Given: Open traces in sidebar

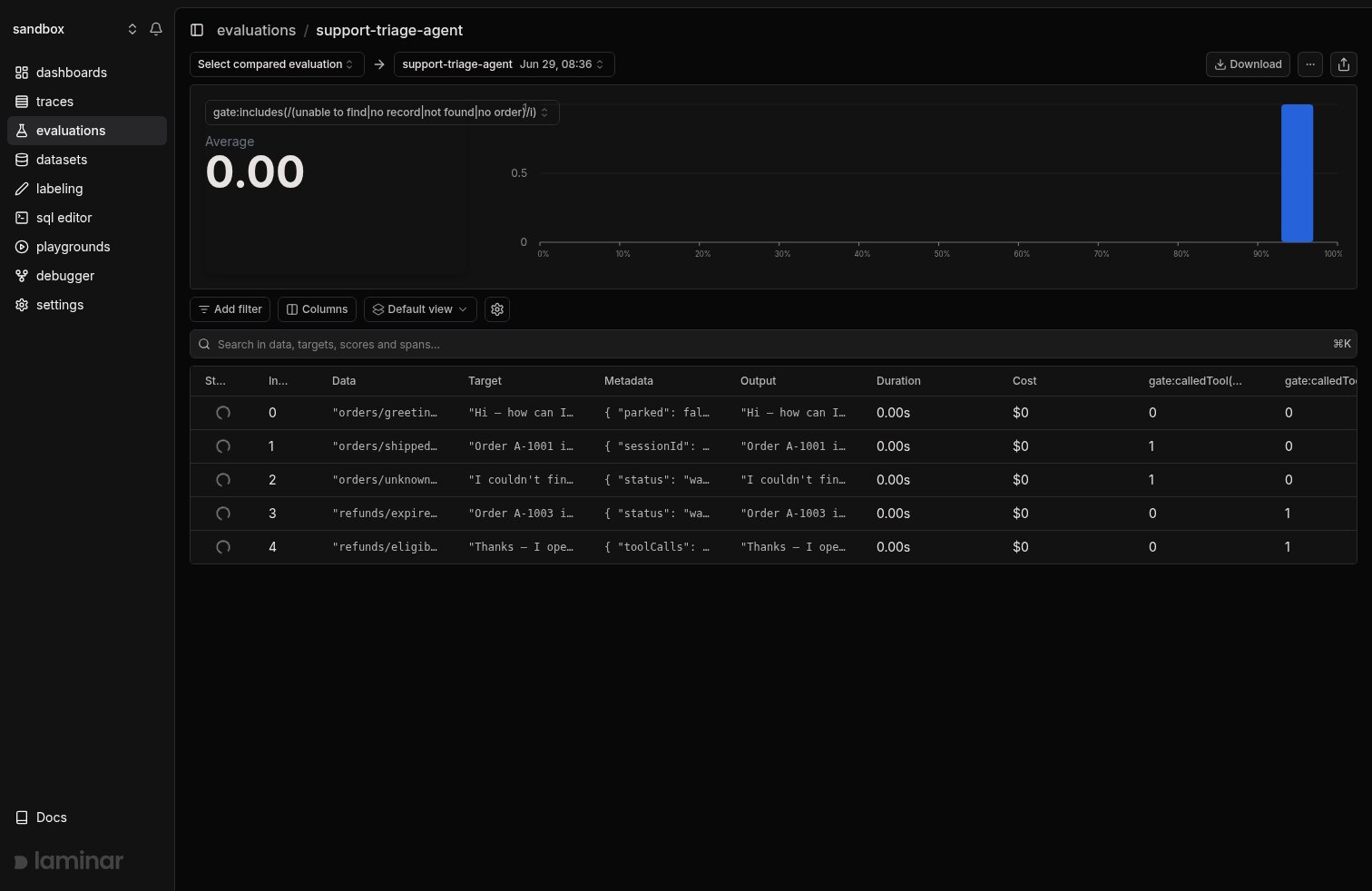Looking at the screenshot, I should (x=87, y=102).
